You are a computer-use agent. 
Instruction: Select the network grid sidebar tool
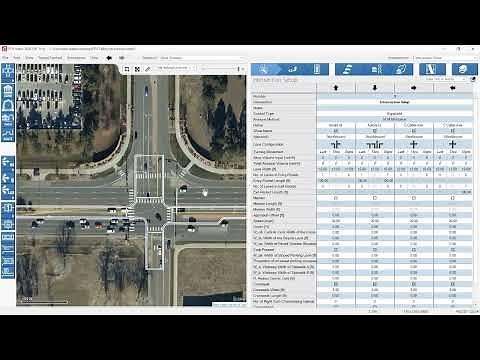pyautogui.click(x=8, y=73)
